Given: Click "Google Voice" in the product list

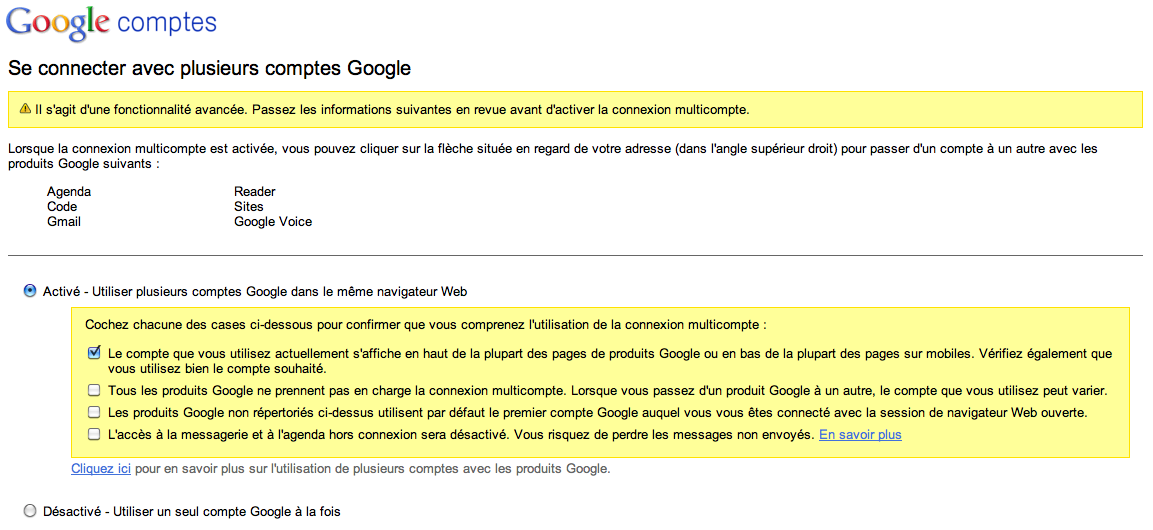Looking at the screenshot, I should click(x=273, y=222).
